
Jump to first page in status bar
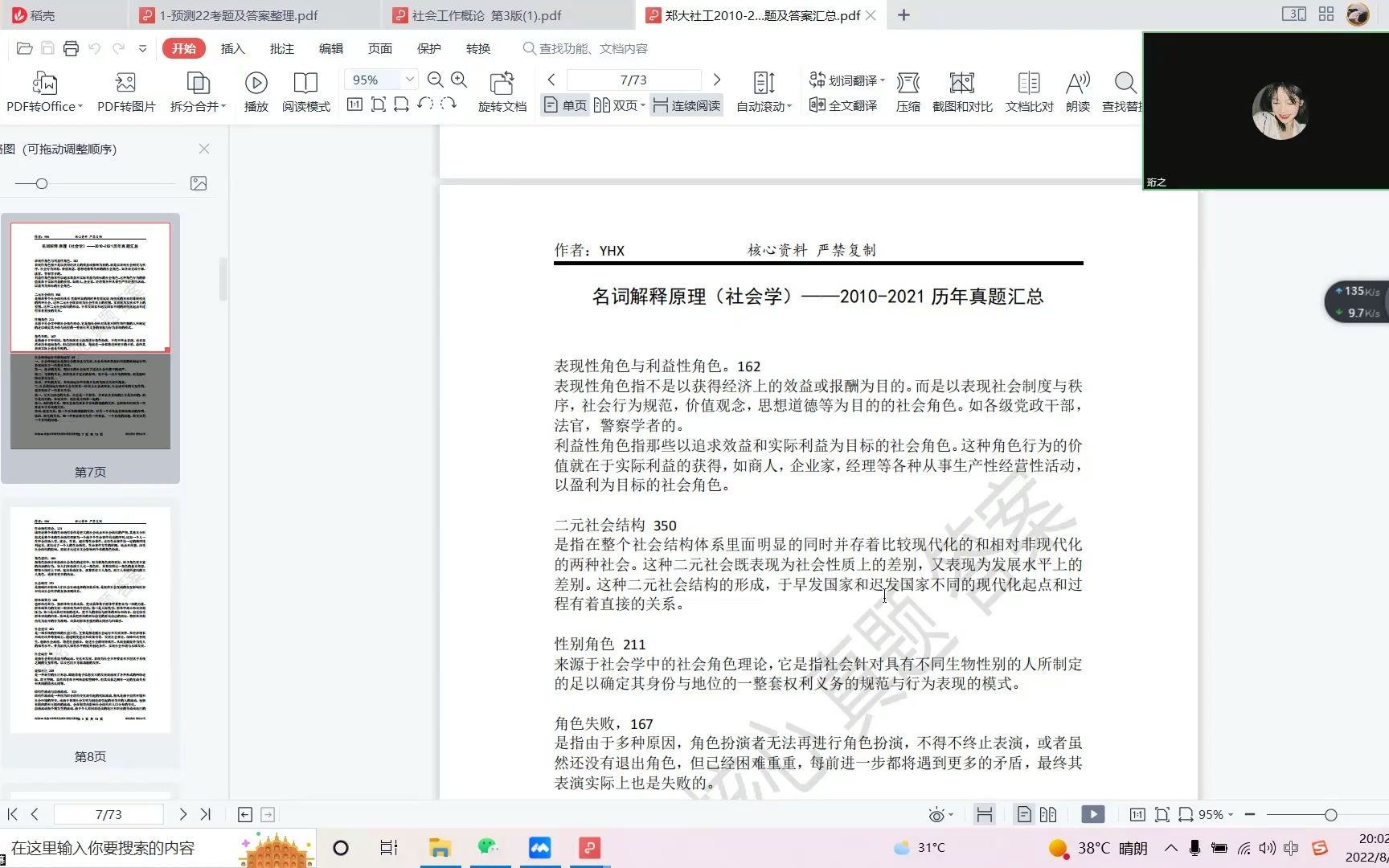12,814
